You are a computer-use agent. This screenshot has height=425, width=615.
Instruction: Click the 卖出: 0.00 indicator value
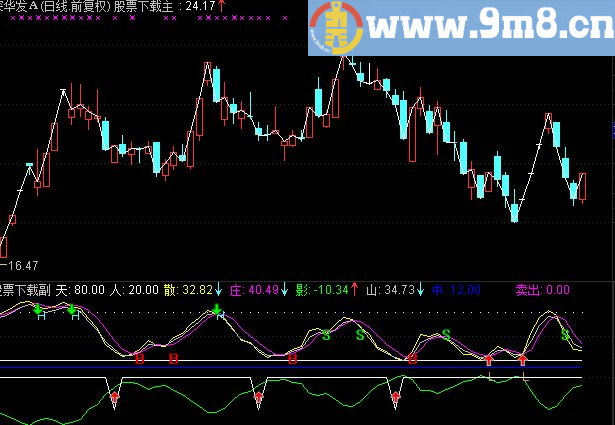coord(542,290)
